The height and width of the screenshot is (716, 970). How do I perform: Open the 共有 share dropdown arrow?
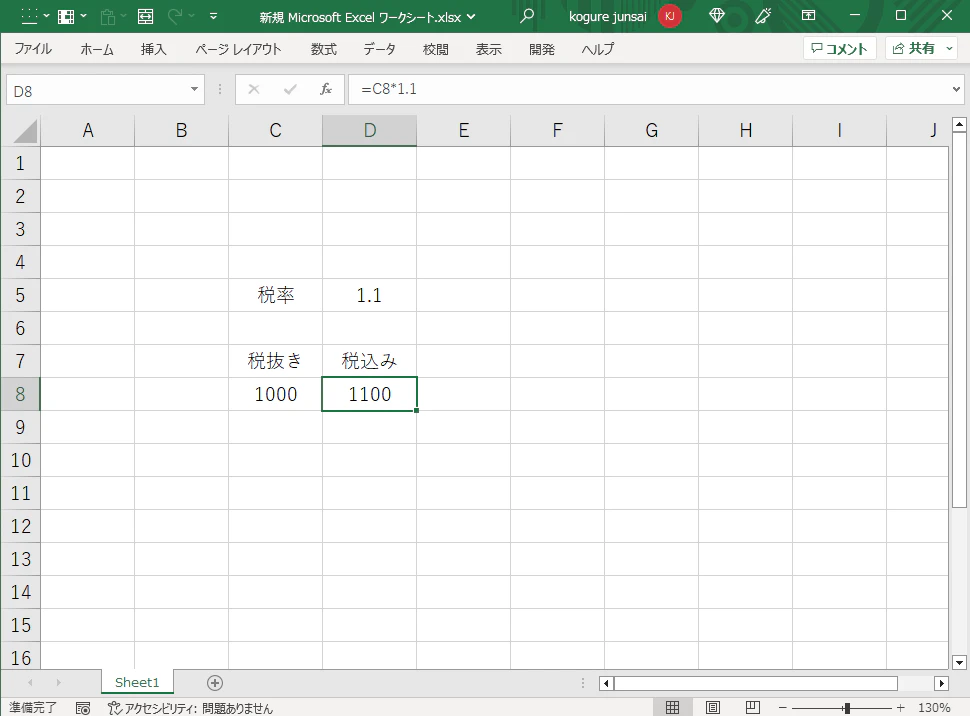(950, 48)
